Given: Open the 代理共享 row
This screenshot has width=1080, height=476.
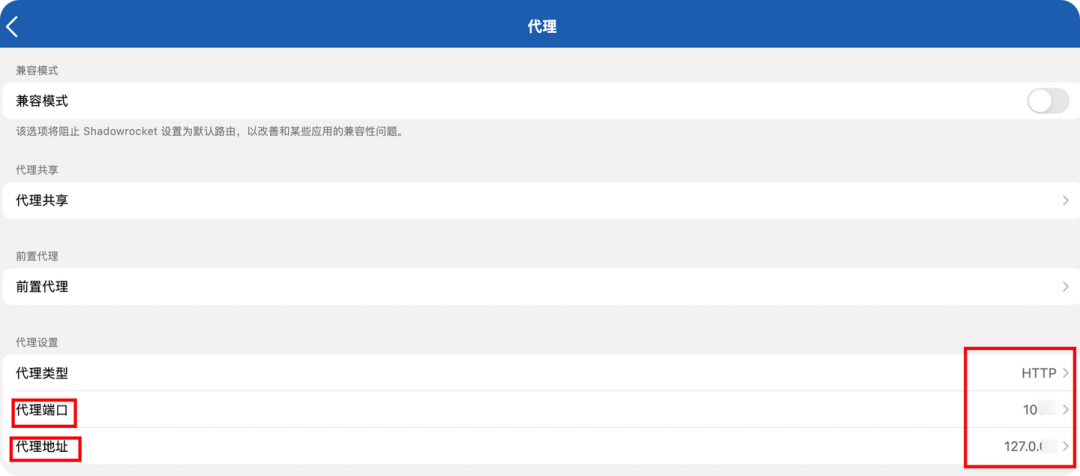Looking at the screenshot, I should click(x=540, y=200).
